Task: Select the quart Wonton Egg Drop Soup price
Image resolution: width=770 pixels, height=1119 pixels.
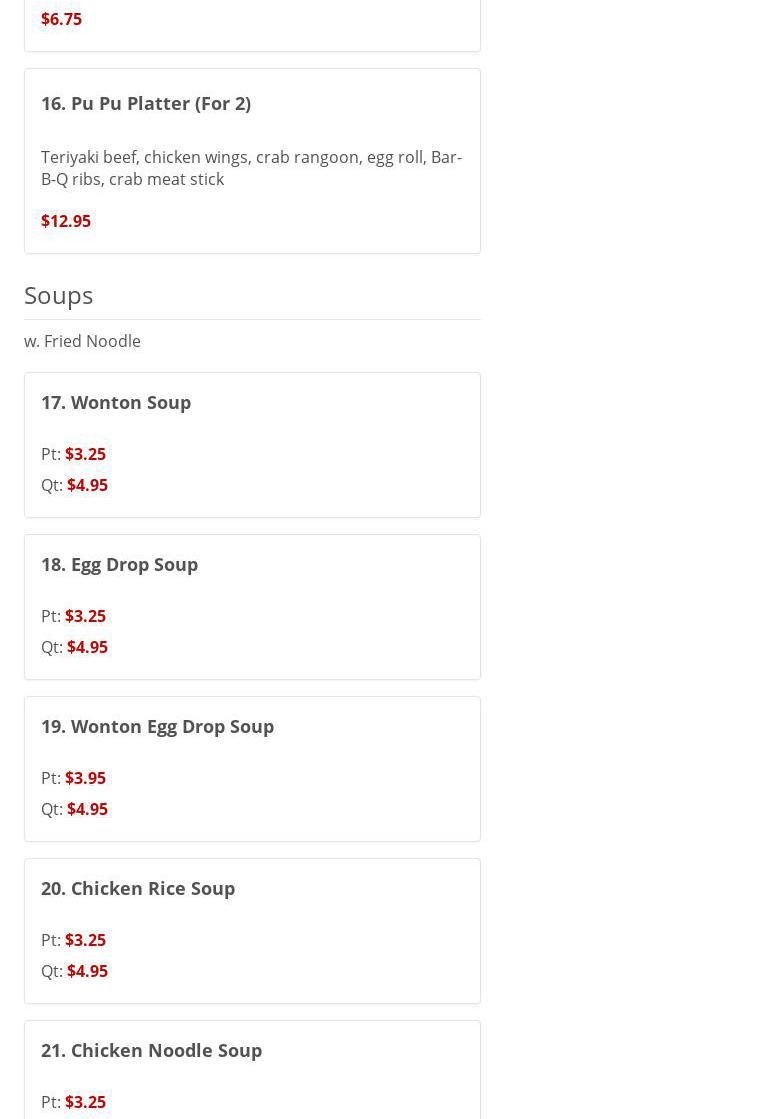Action: point(87,809)
